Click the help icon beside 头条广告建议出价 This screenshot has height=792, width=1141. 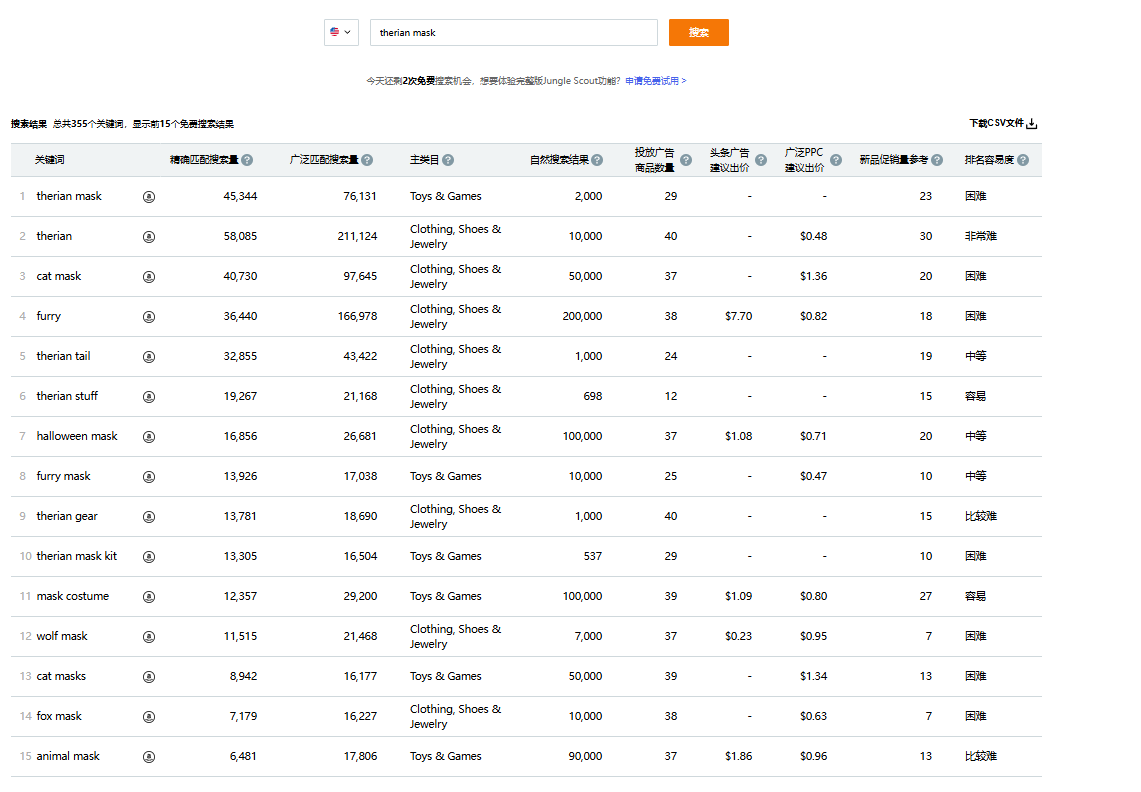760,160
